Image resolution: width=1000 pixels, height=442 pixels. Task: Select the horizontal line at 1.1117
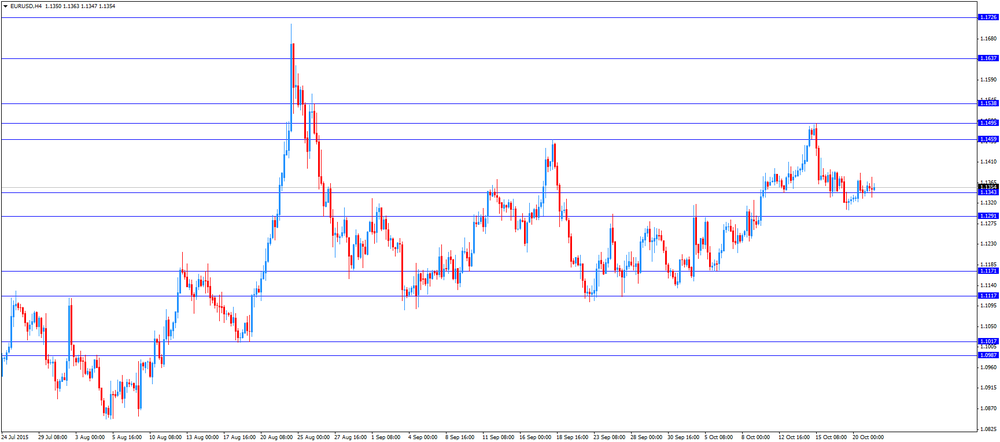point(488,296)
